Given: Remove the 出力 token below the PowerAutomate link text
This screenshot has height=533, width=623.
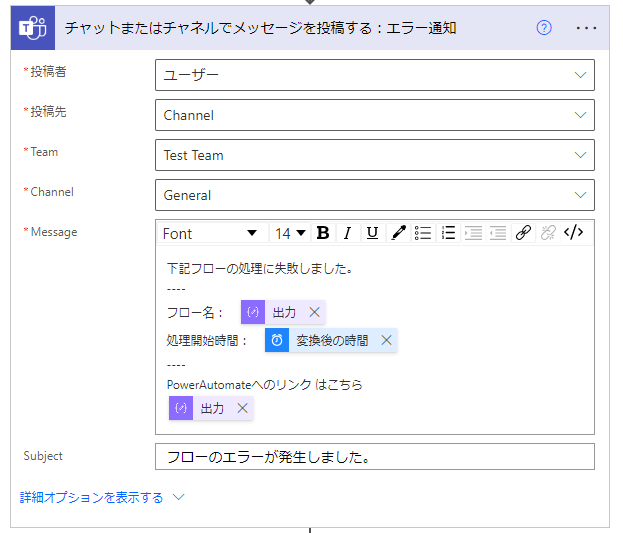Looking at the screenshot, I should (242, 408).
